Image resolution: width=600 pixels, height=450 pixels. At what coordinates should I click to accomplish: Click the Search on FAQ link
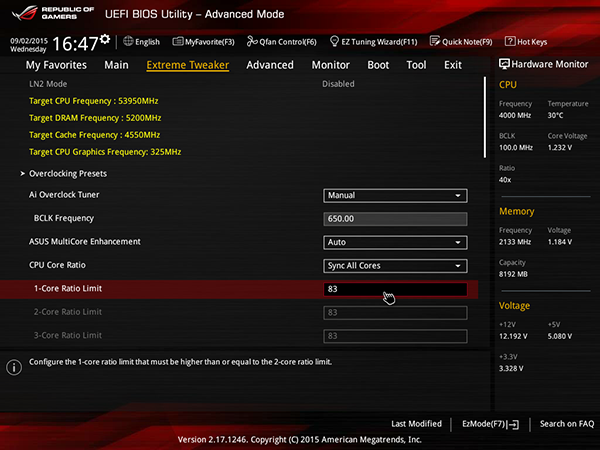point(567,424)
